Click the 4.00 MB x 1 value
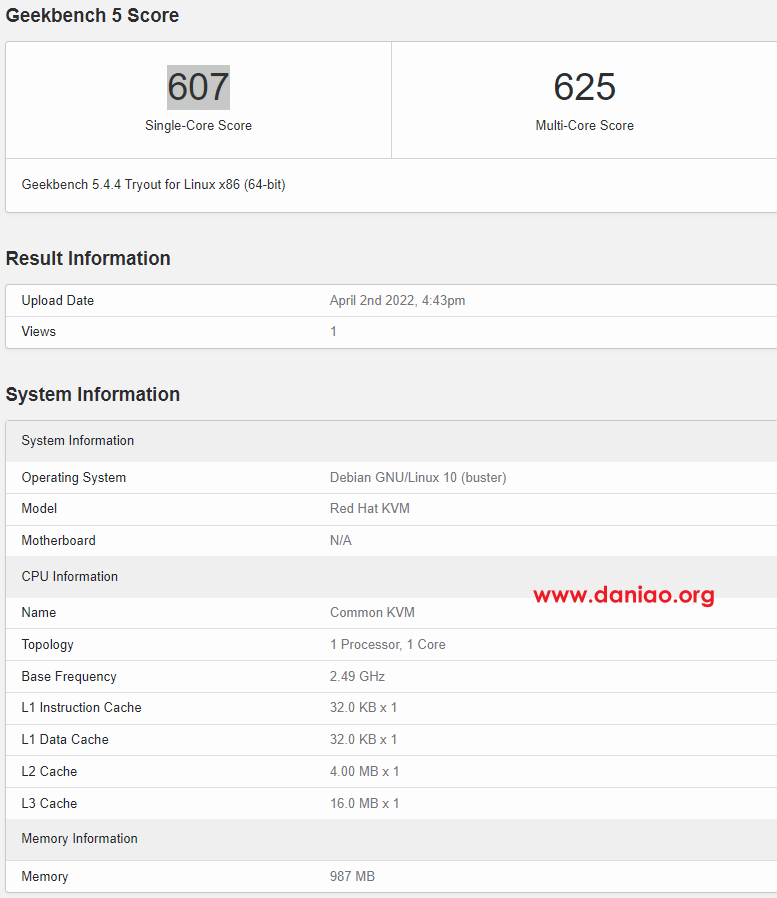This screenshot has height=898, width=777. tap(365, 772)
